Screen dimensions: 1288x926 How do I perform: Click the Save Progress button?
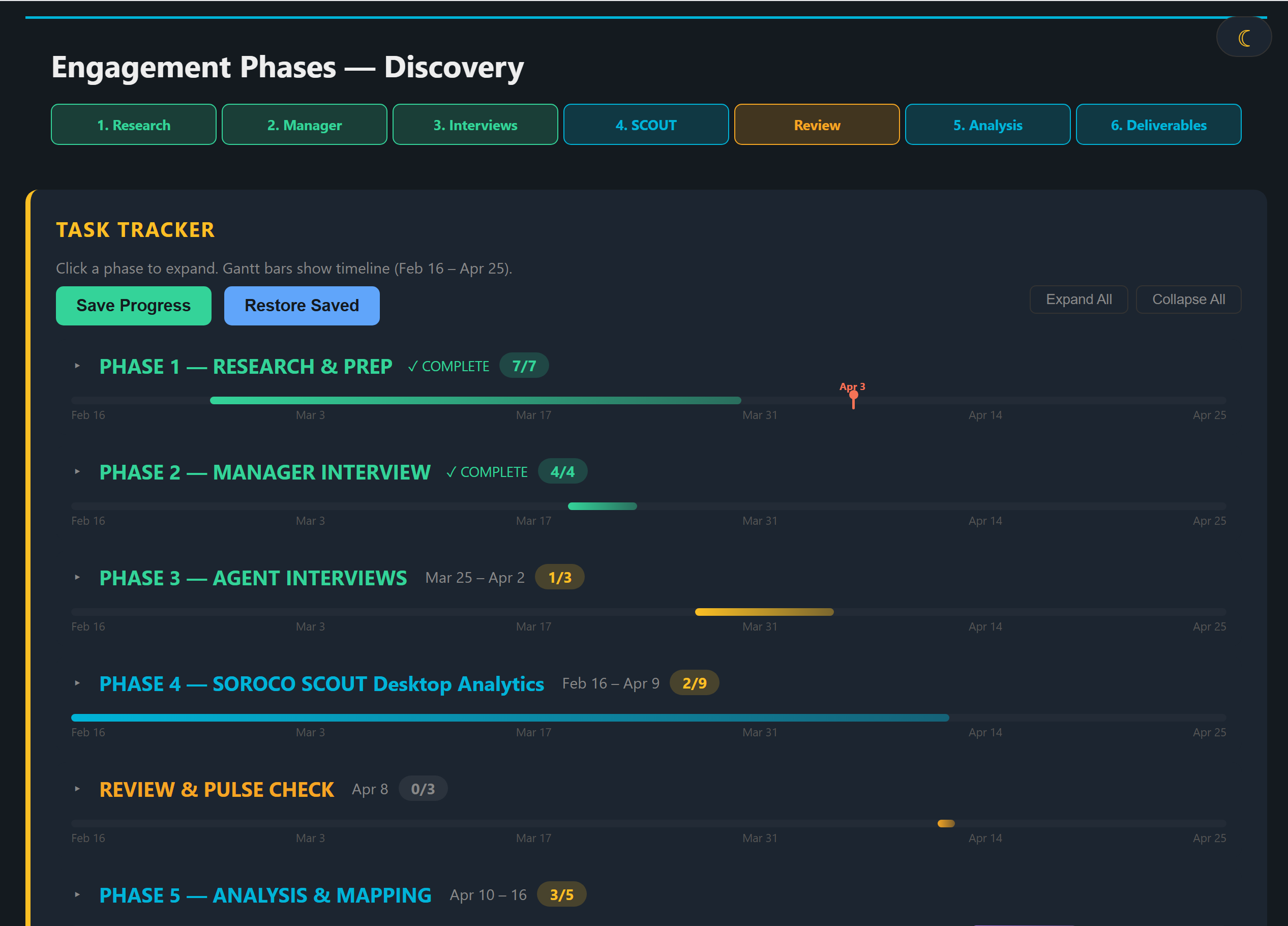point(133,305)
